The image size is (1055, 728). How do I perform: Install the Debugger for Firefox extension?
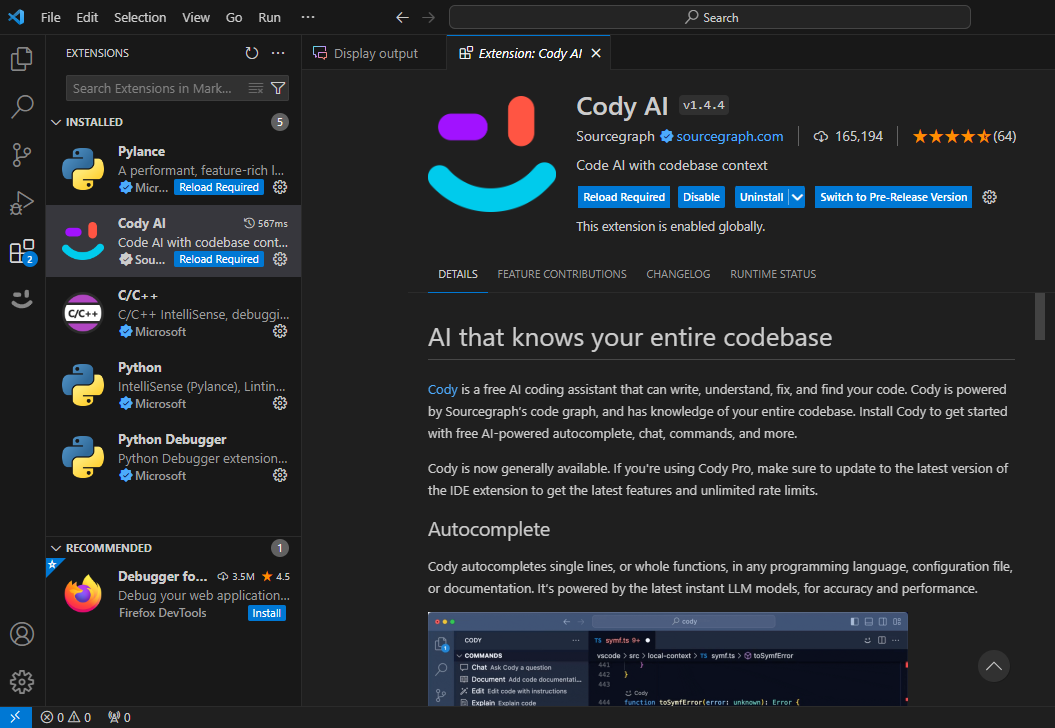click(266, 613)
